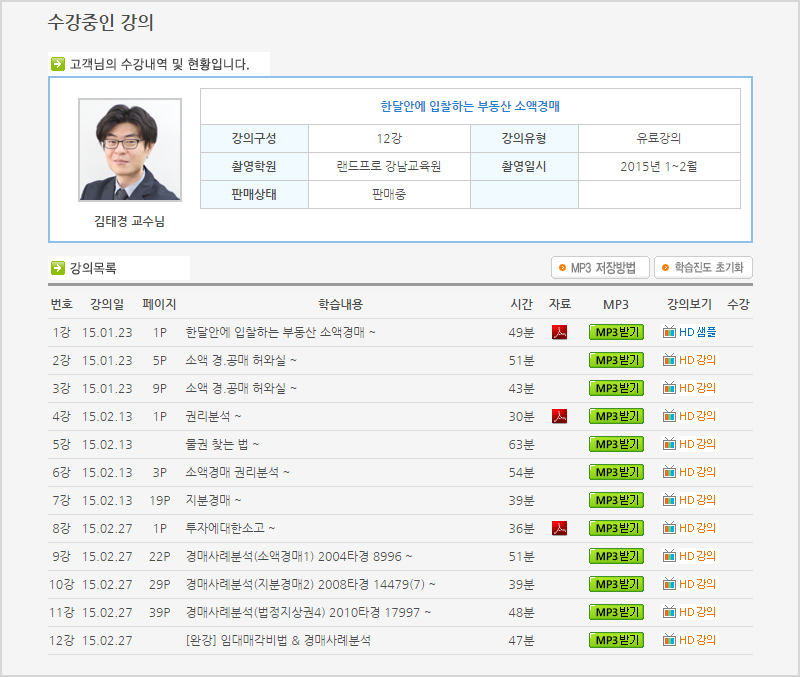Open the PDF material for lecture 1
800x677 pixels.
coord(560,332)
